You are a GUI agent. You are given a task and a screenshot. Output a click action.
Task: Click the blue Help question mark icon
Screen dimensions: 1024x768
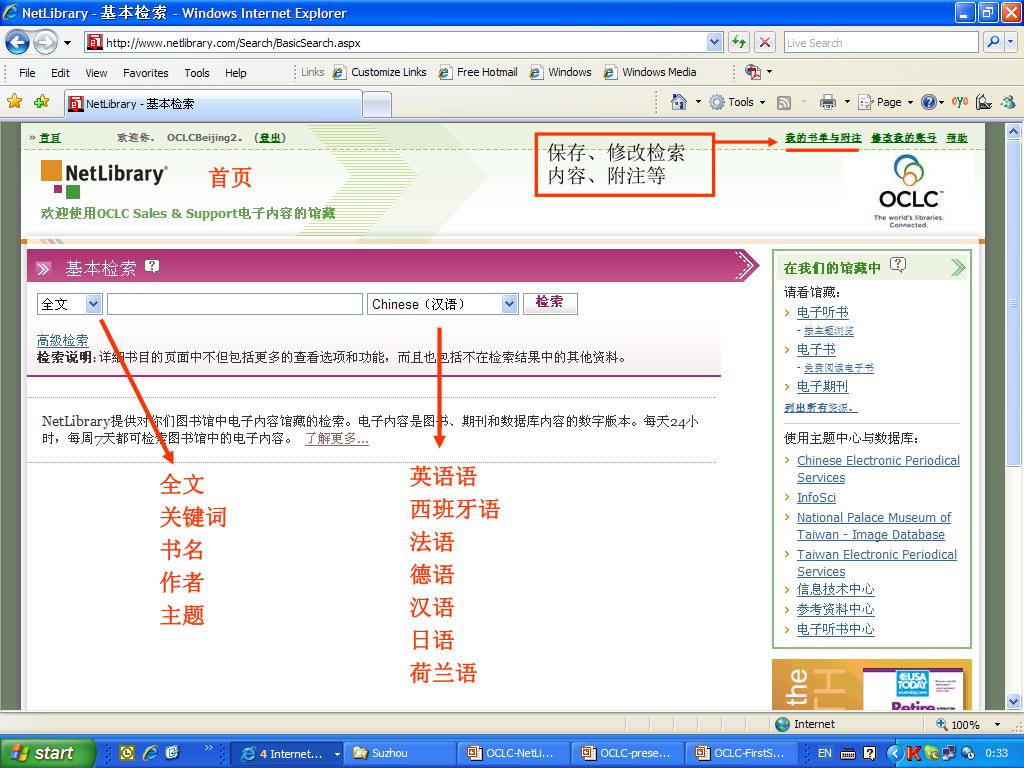[929, 102]
